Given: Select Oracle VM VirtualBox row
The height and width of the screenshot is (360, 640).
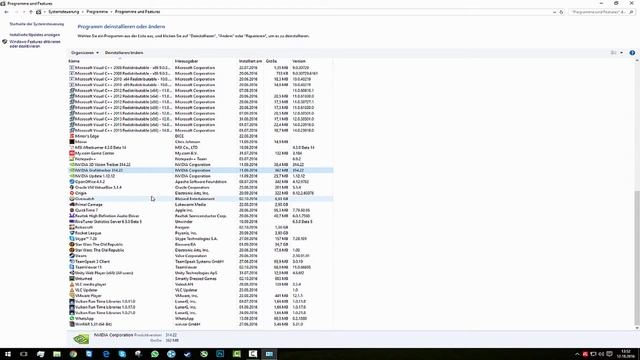Looking at the screenshot, I should pos(200,187).
